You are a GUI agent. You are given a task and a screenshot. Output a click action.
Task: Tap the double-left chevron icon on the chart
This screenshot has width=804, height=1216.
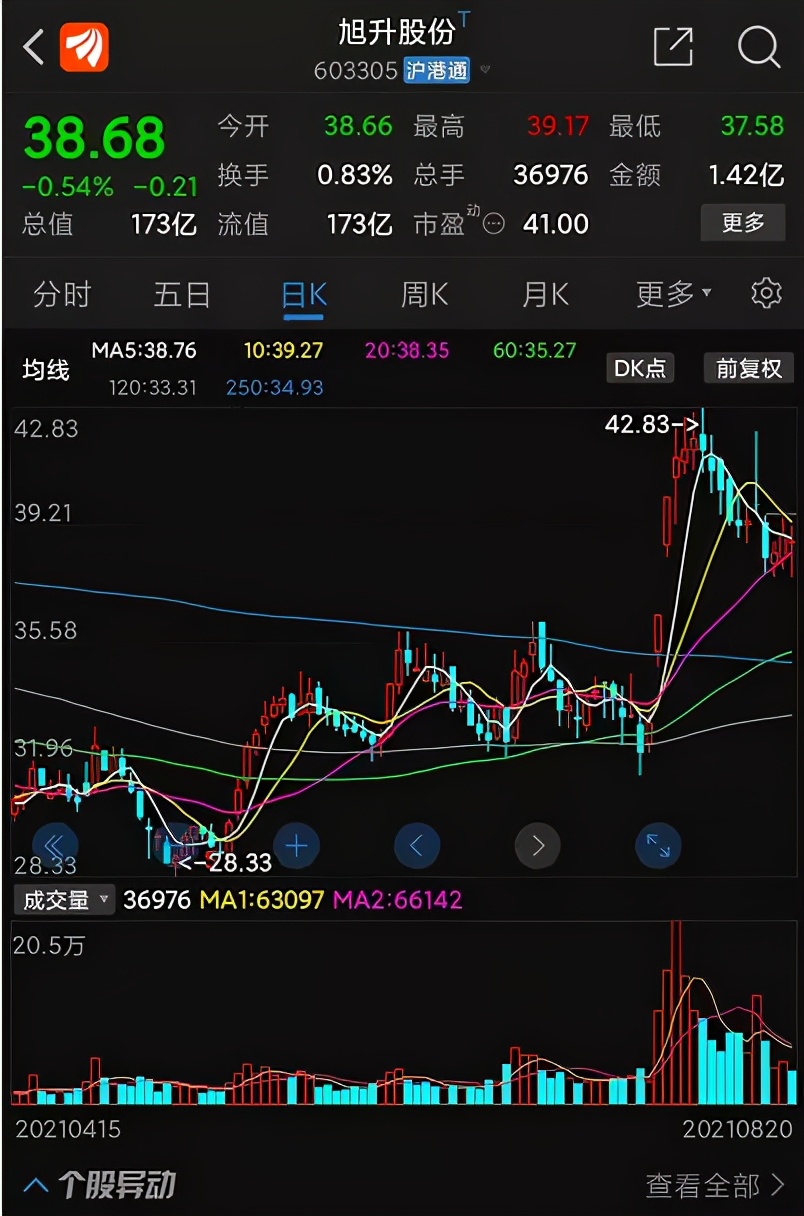click(55, 845)
